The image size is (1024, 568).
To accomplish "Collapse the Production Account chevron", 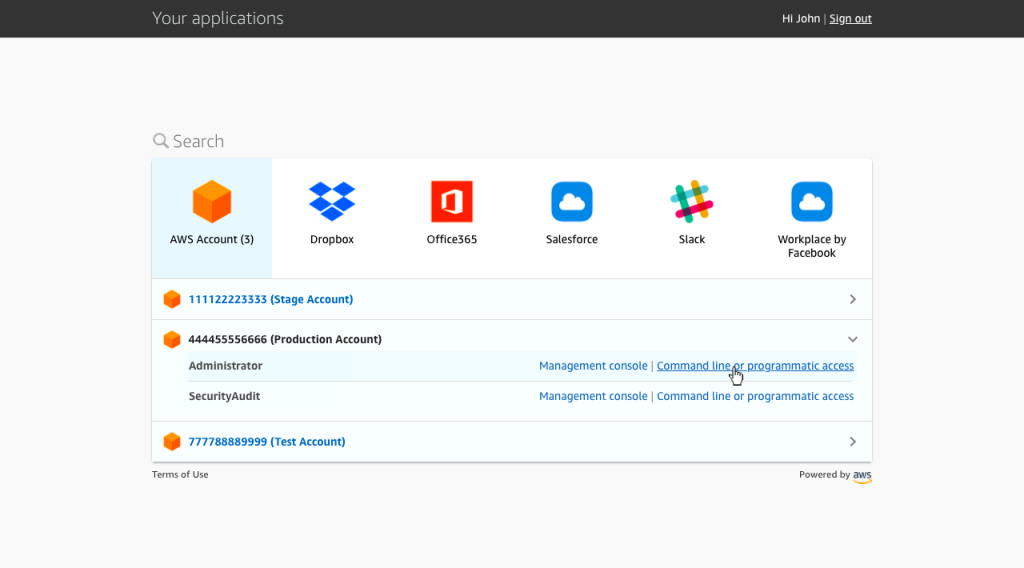I will click(x=852, y=339).
